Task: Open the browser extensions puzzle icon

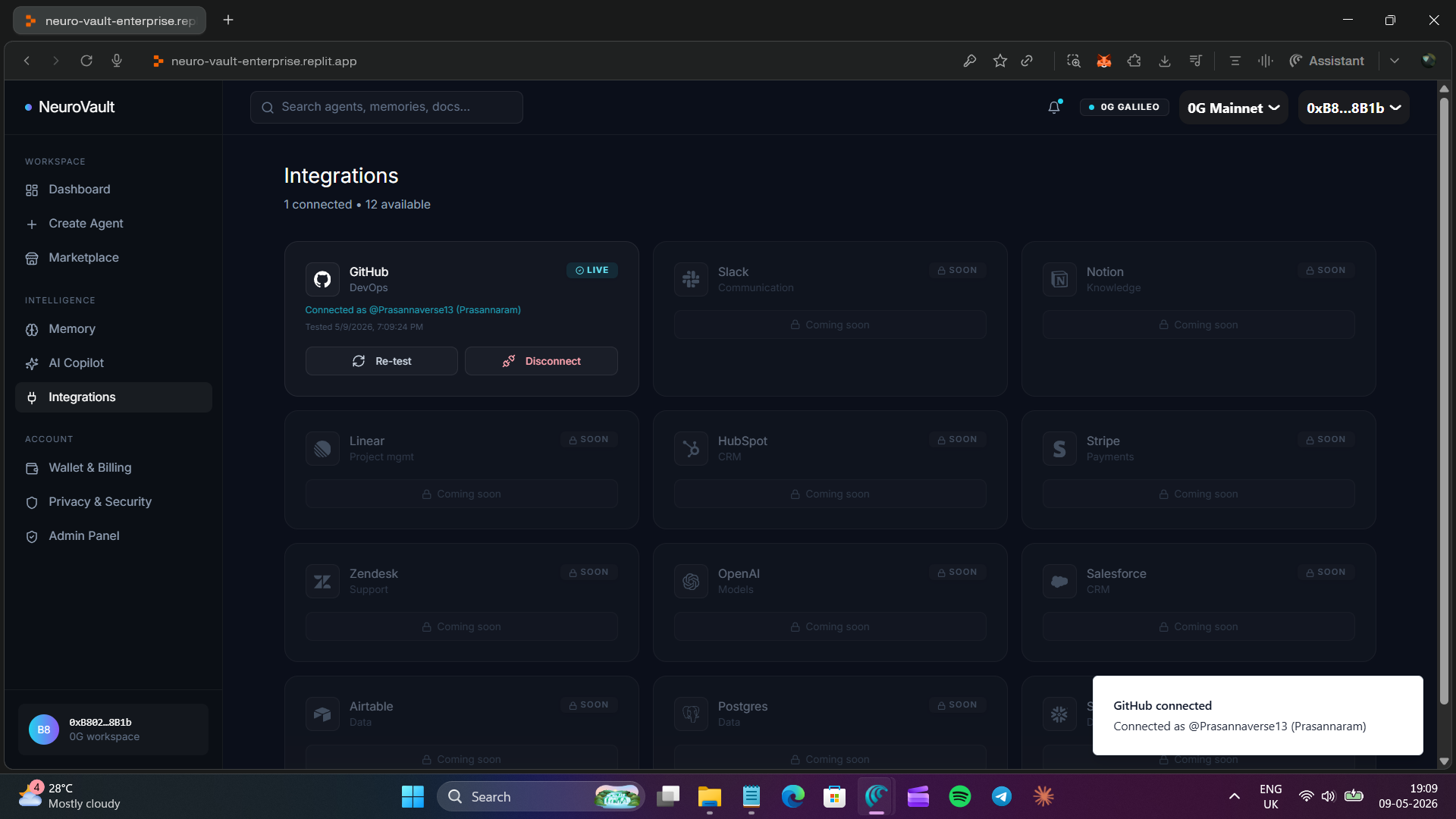Action: pos(1134,61)
